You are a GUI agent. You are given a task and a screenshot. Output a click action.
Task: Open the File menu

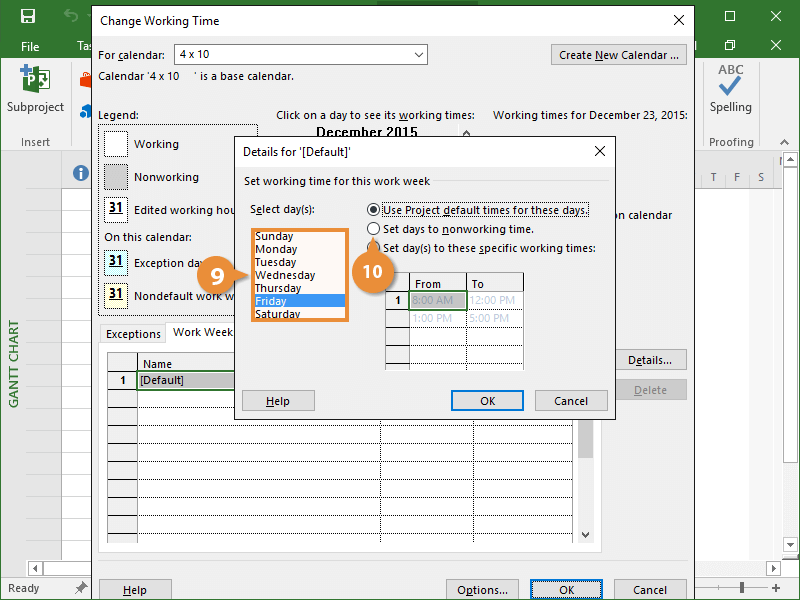pyautogui.click(x=30, y=46)
